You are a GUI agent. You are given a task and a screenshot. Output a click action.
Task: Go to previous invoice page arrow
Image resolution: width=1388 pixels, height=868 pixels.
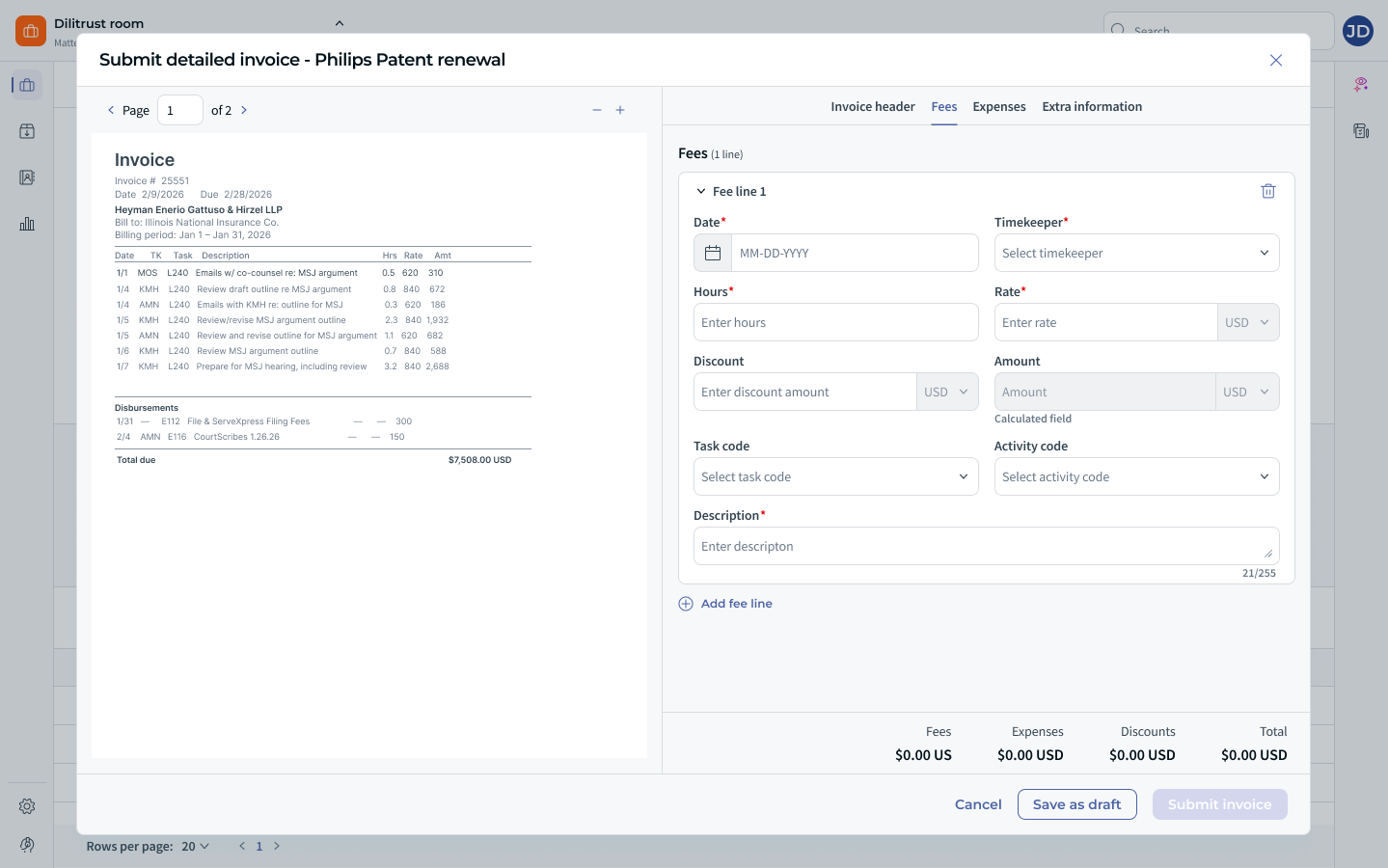tap(111, 110)
